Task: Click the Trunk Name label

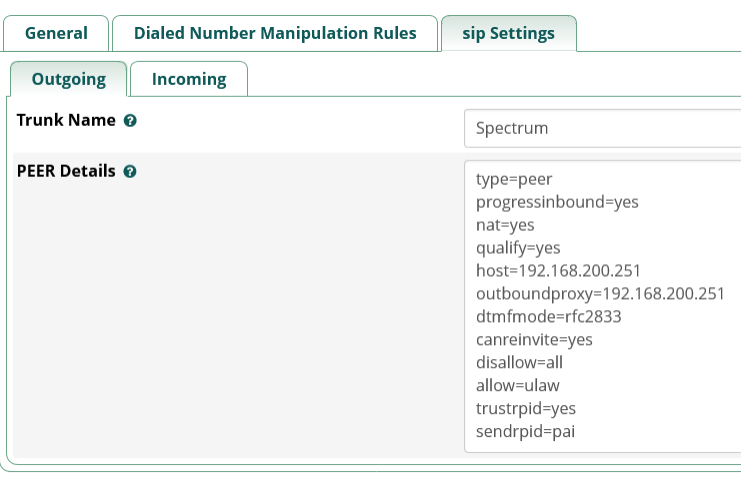Action: (66, 120)
